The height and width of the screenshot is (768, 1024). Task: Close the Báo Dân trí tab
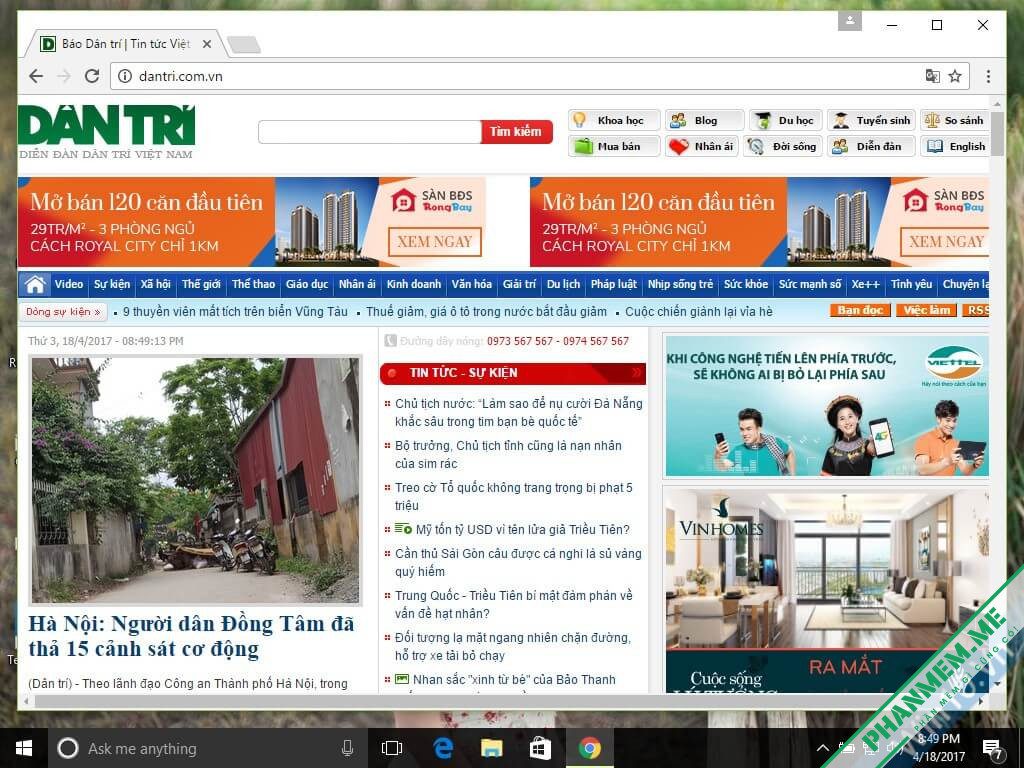pyautogui.click(x=206, y=44)
